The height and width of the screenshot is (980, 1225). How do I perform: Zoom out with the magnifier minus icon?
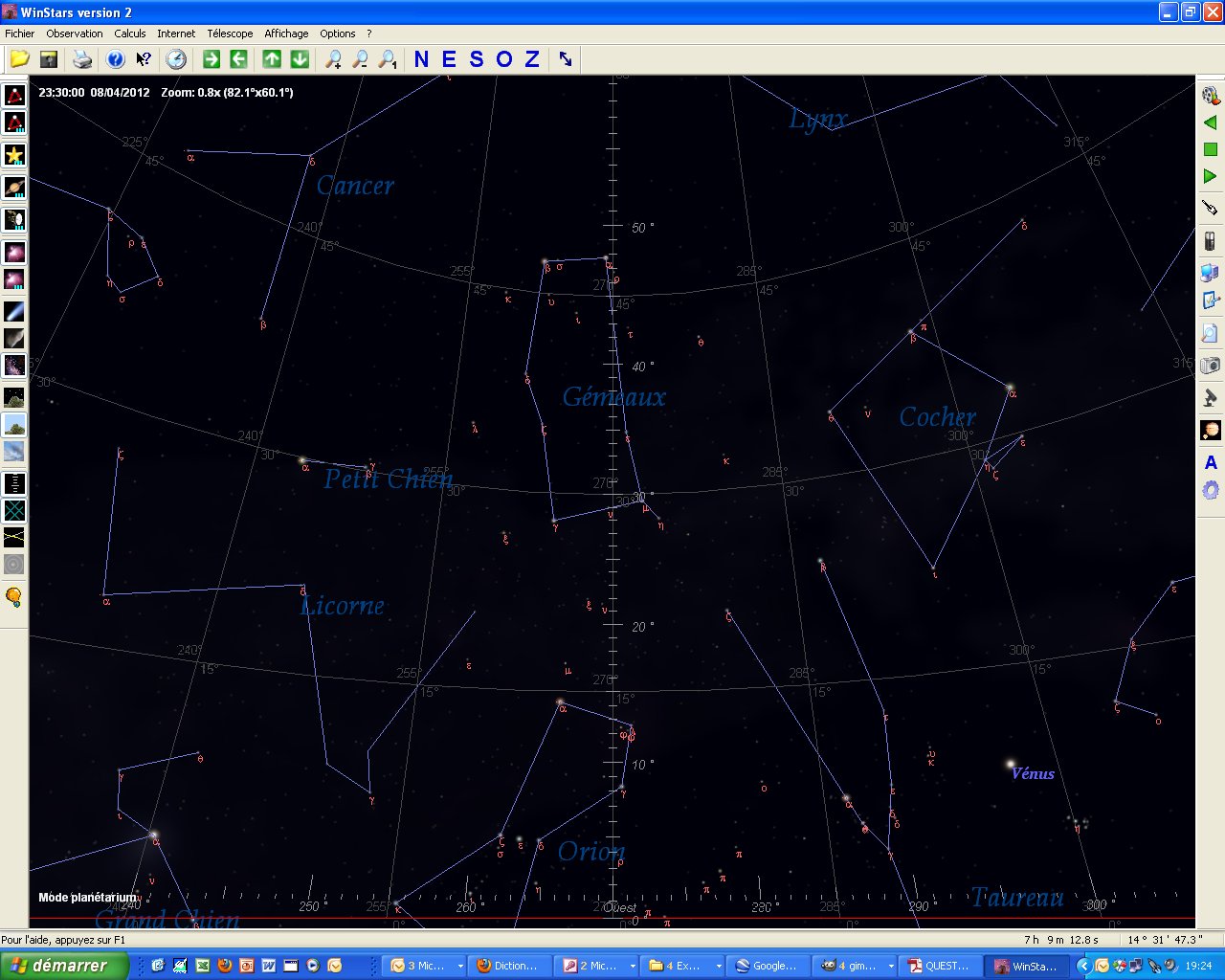point(360,59)
